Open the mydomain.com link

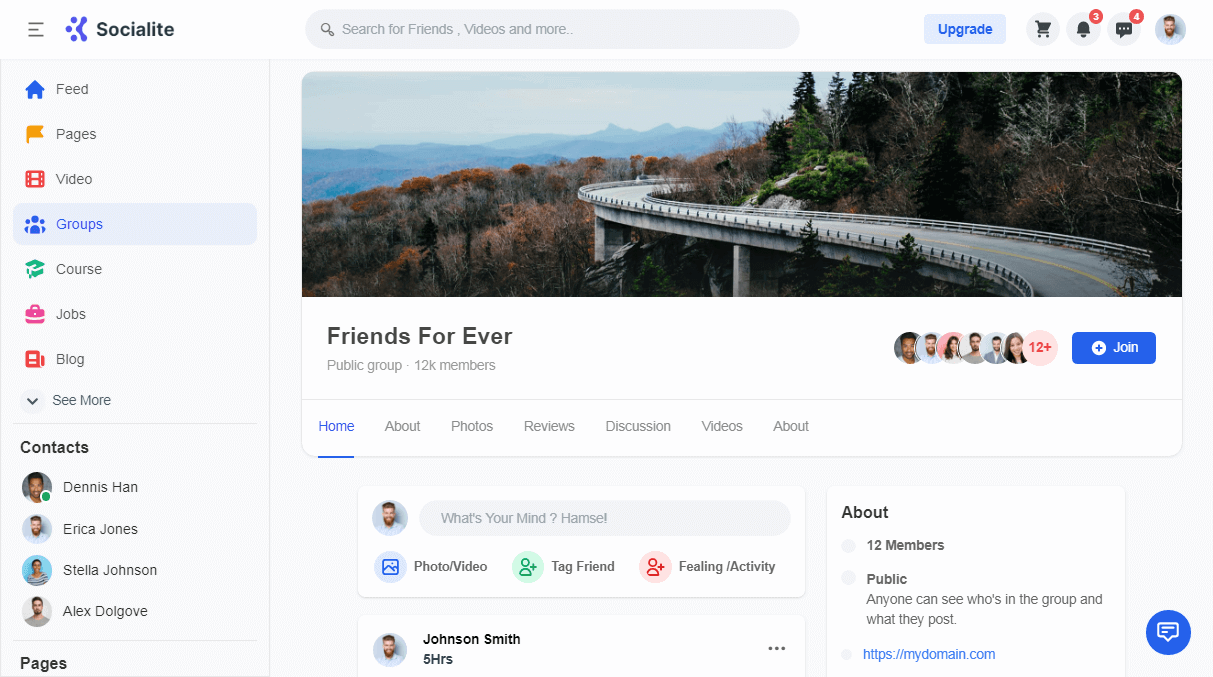click(928, 654)
